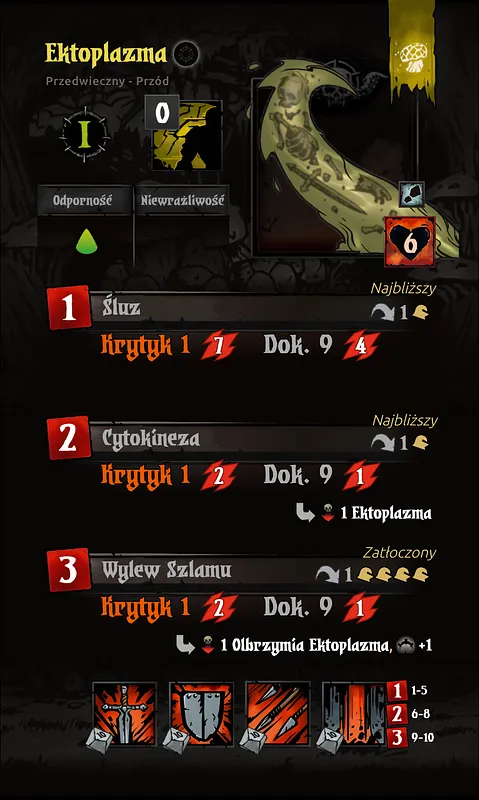Click the yellow terrain tile showing 0
479x800 pixels.
pyautogui.click(x=184, y=134)
